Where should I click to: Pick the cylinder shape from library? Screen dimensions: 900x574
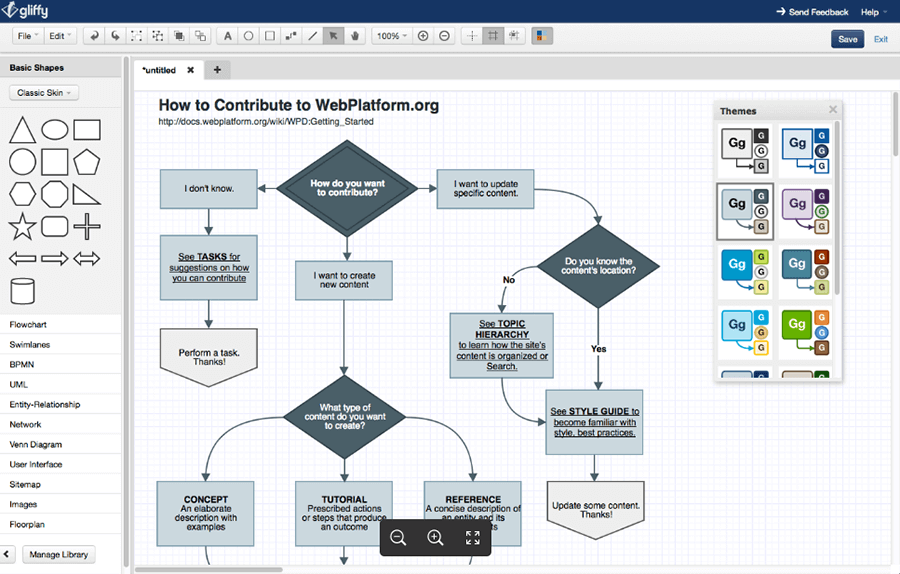(22, 291)
